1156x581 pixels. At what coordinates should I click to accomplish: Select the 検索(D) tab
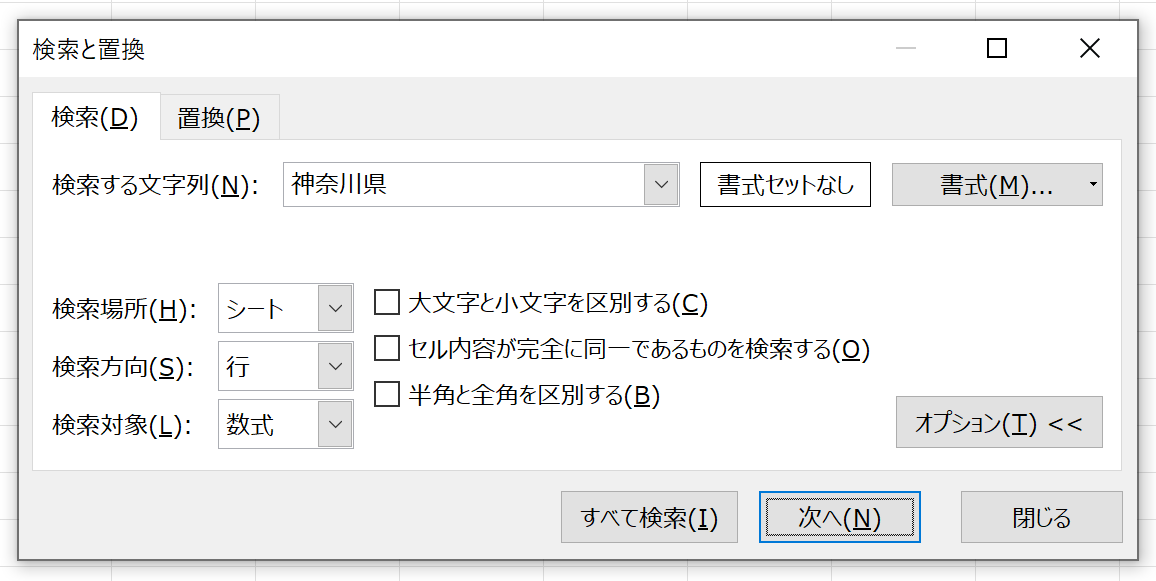tap(96, 117)
